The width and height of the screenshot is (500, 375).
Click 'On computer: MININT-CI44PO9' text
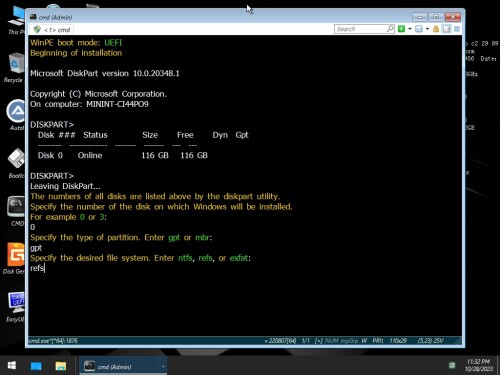(89, 104)
